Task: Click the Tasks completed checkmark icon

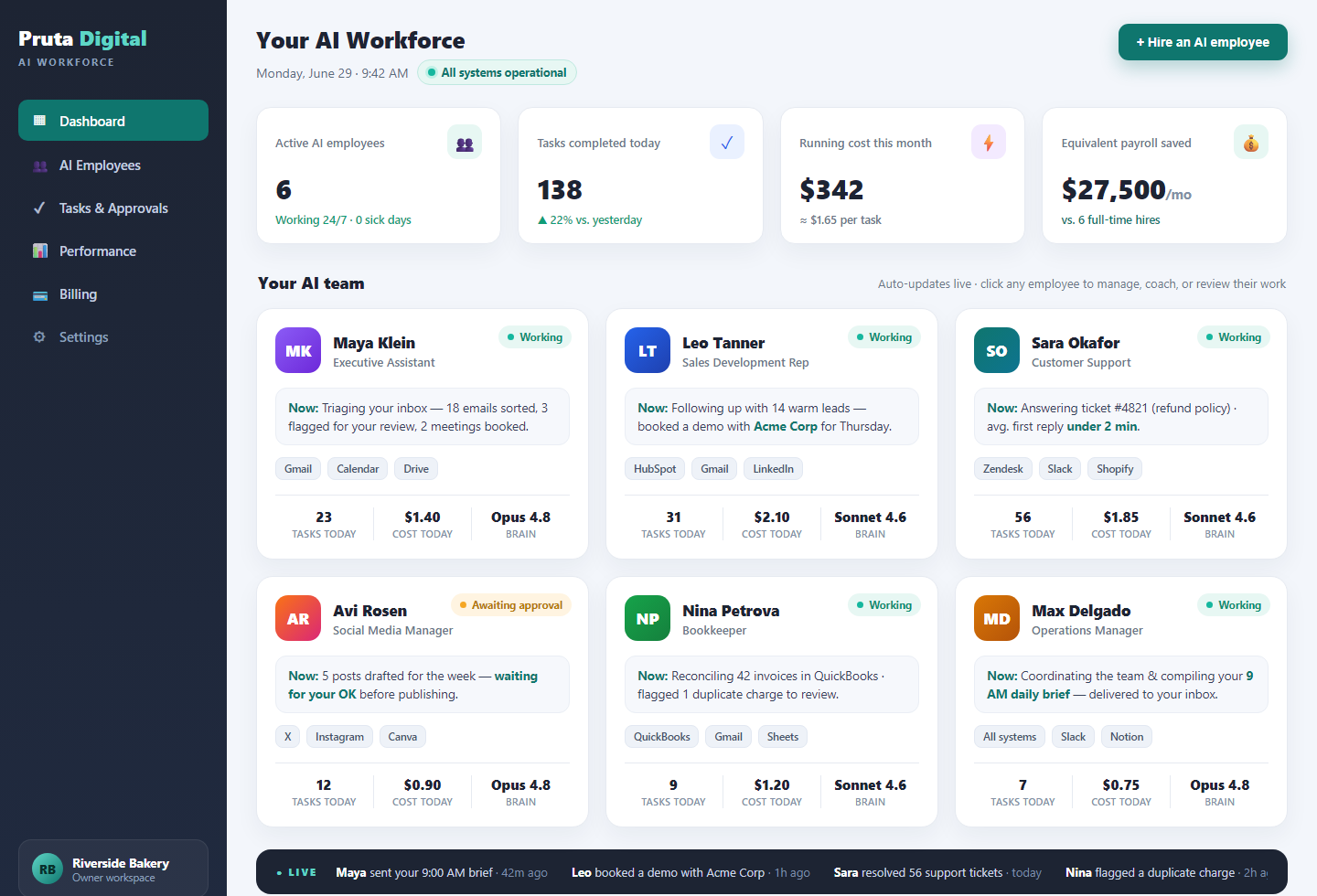Action: click(x=727, y=143)
